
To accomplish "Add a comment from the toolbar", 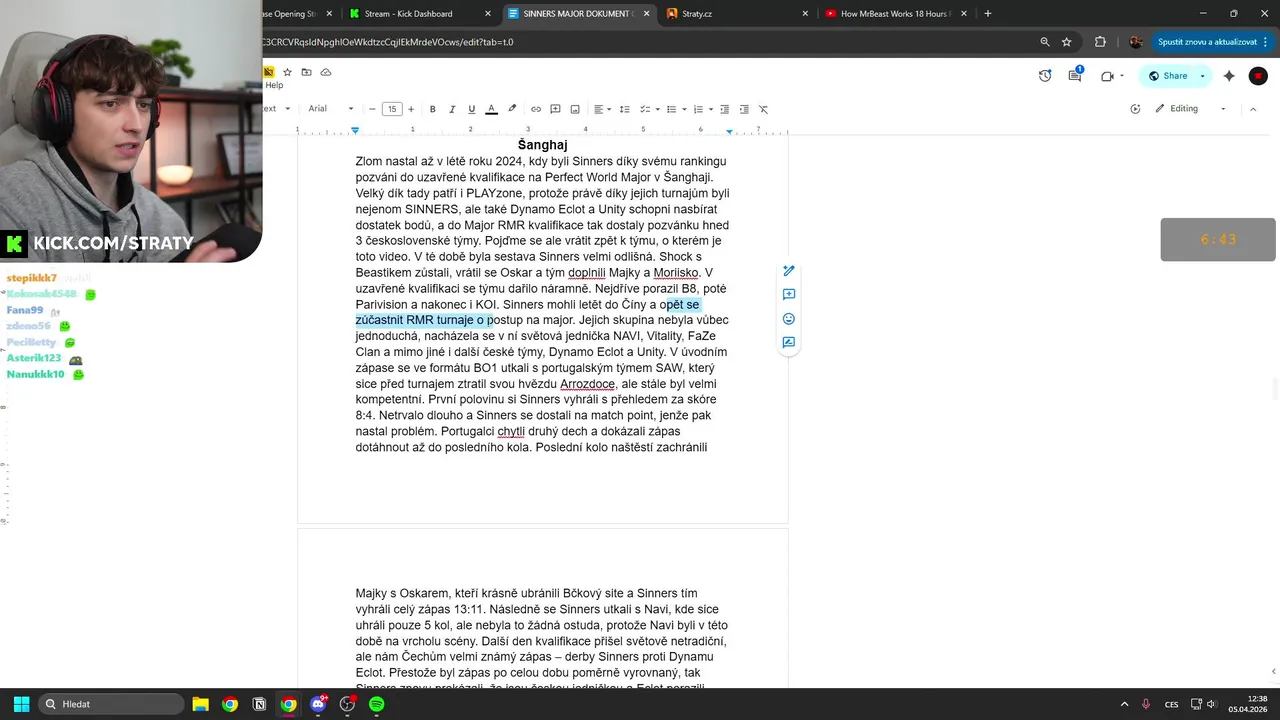I will [x=555, y=109].
